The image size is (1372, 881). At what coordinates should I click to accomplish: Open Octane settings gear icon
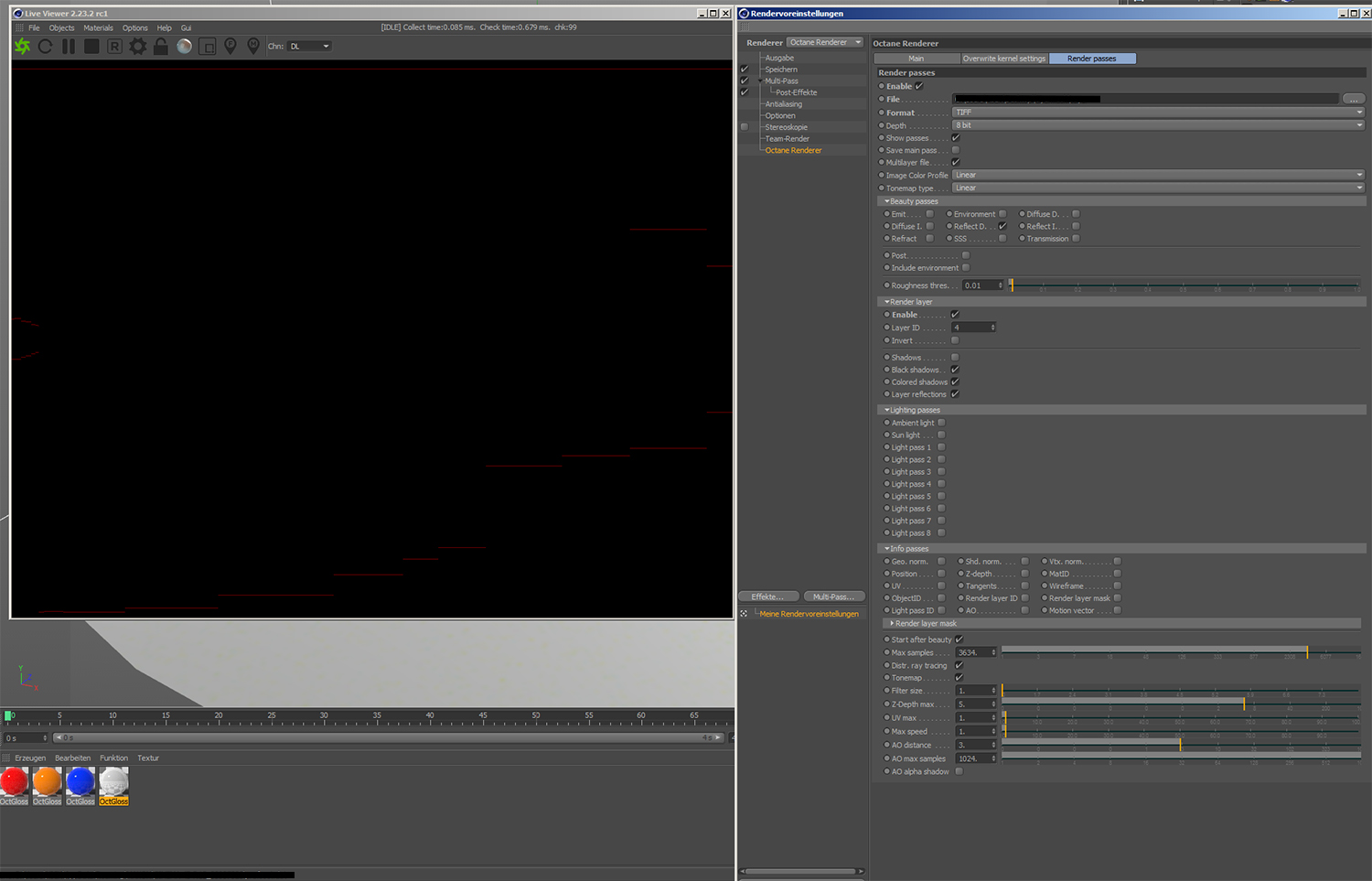[137, 46]
